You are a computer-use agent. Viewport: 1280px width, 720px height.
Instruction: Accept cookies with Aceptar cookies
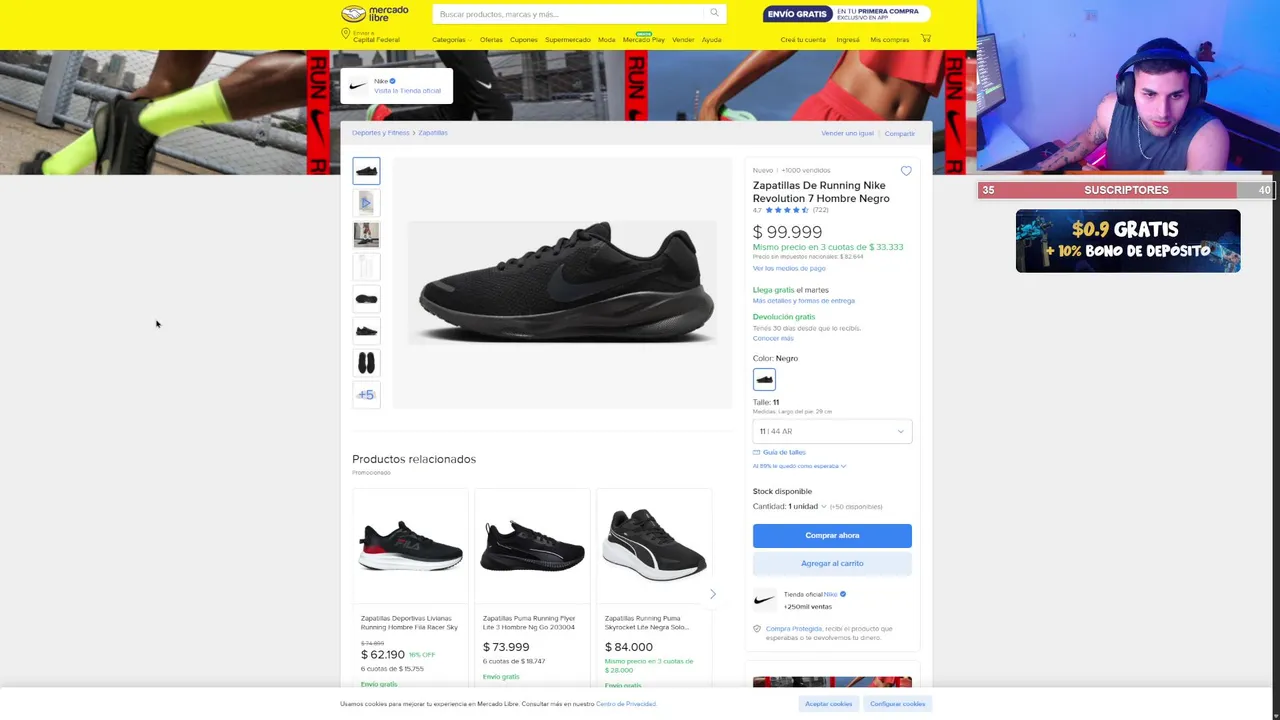point(829,704)
